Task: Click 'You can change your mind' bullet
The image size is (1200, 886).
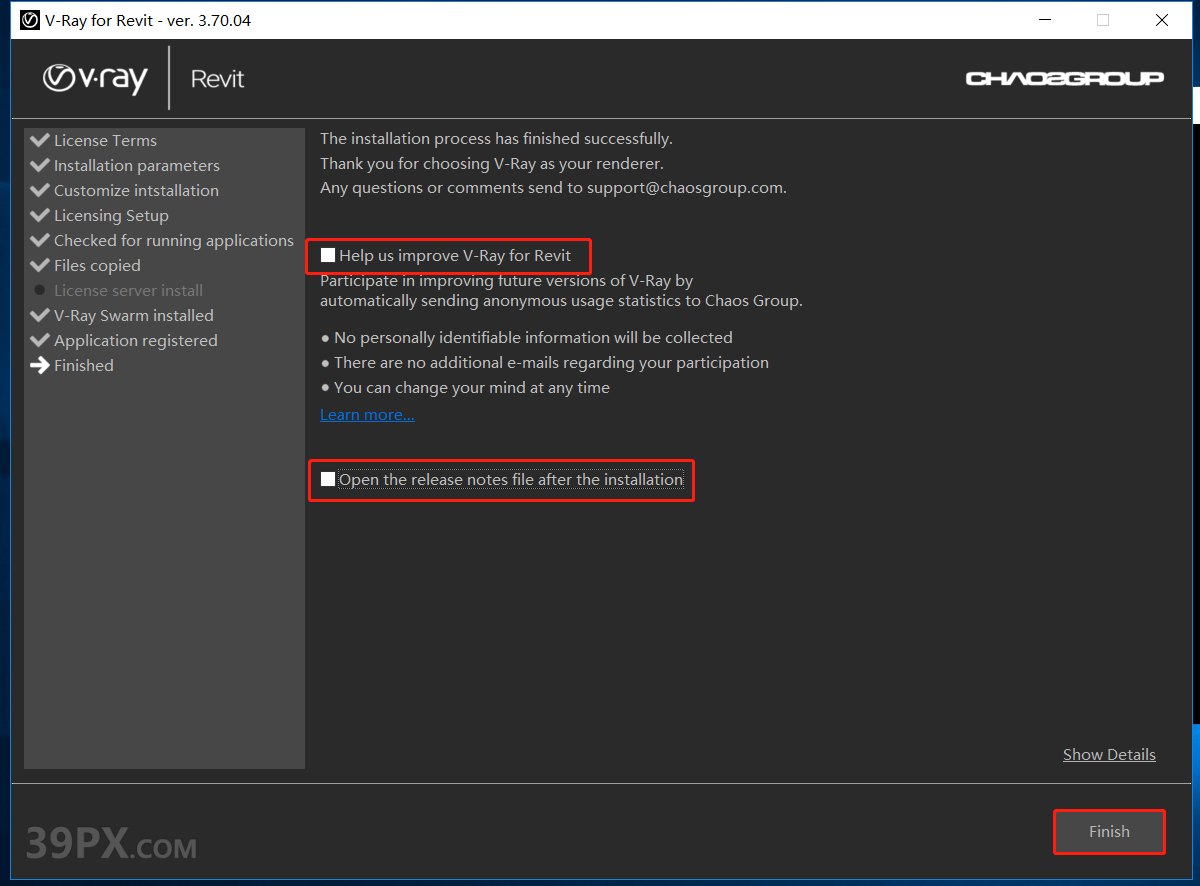Action: pos(465,388)
